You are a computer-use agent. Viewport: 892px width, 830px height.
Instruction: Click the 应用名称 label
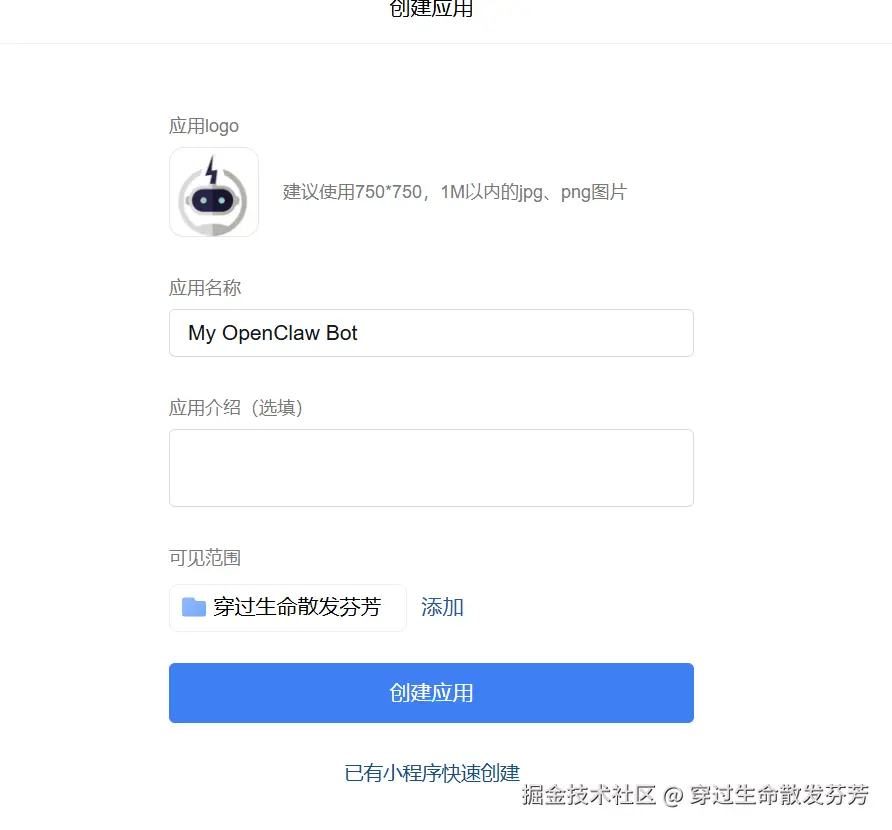tap(205, 288)
